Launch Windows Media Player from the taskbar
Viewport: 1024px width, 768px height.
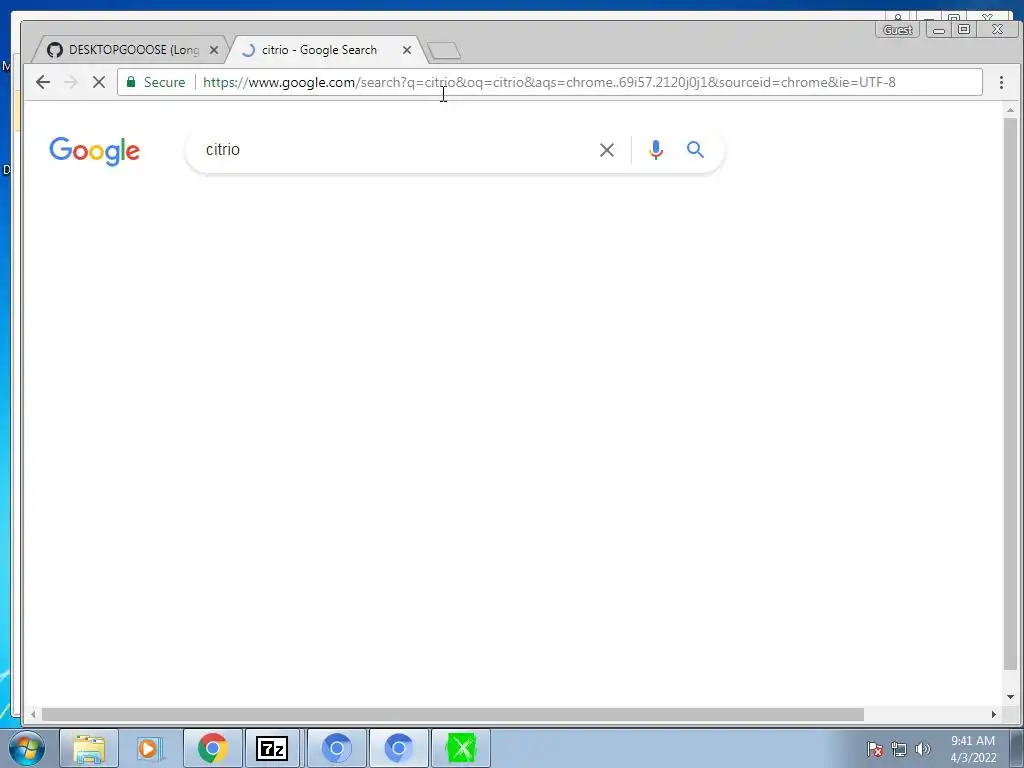[151, 748]
